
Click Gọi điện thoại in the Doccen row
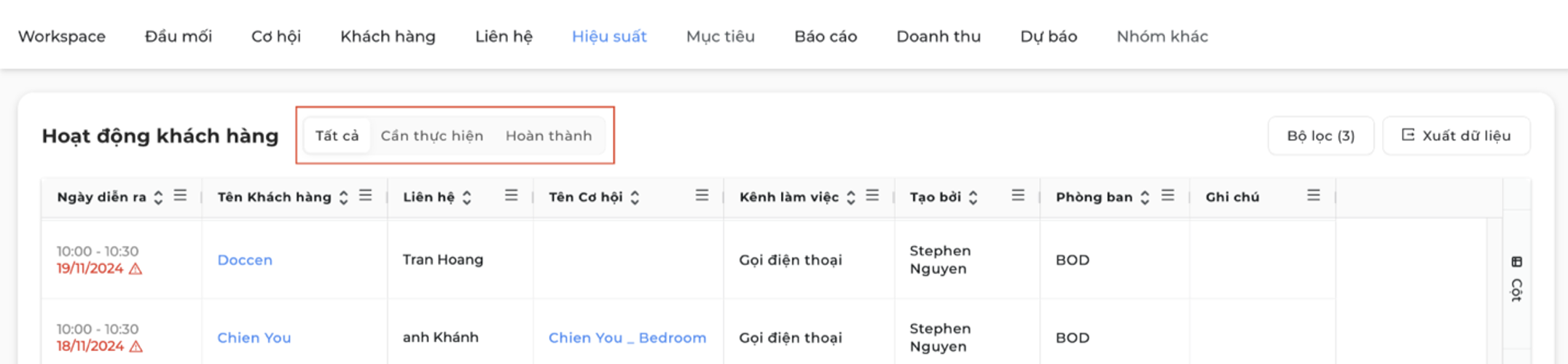pyautogui.click(x=791, y=260)
